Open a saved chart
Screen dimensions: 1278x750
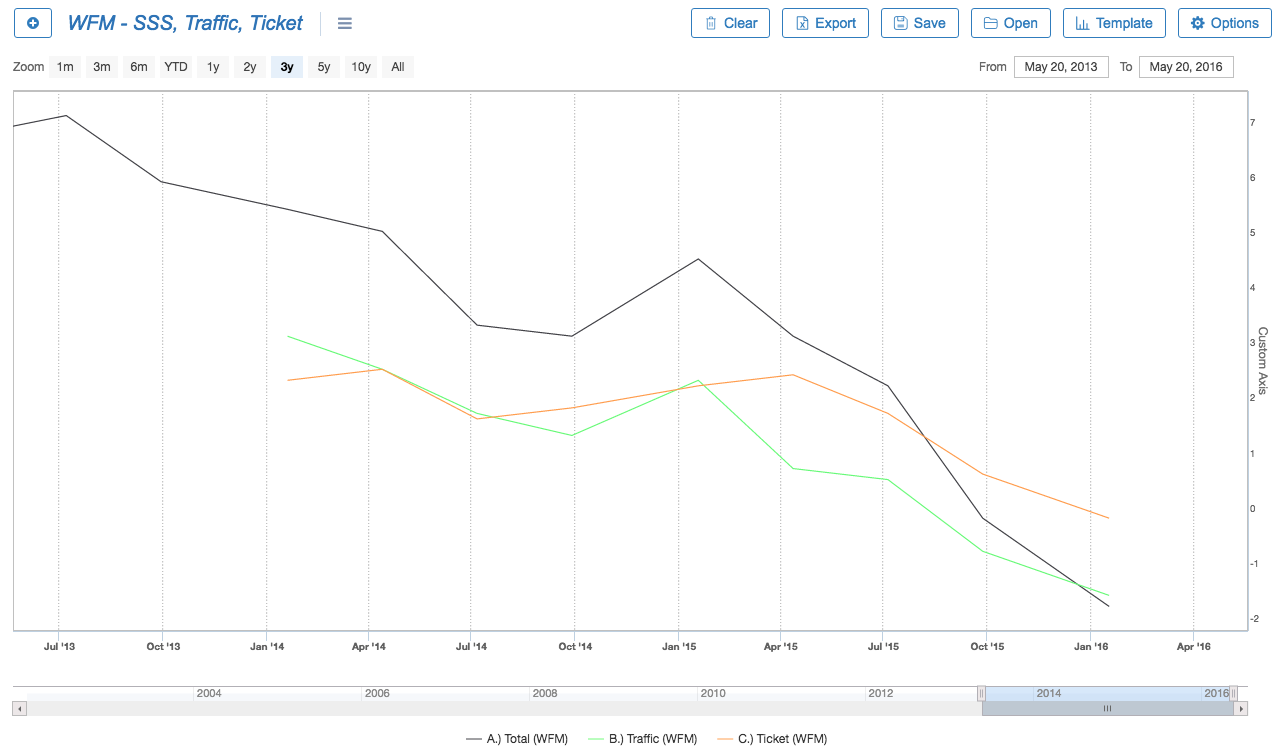[1011, 23]
